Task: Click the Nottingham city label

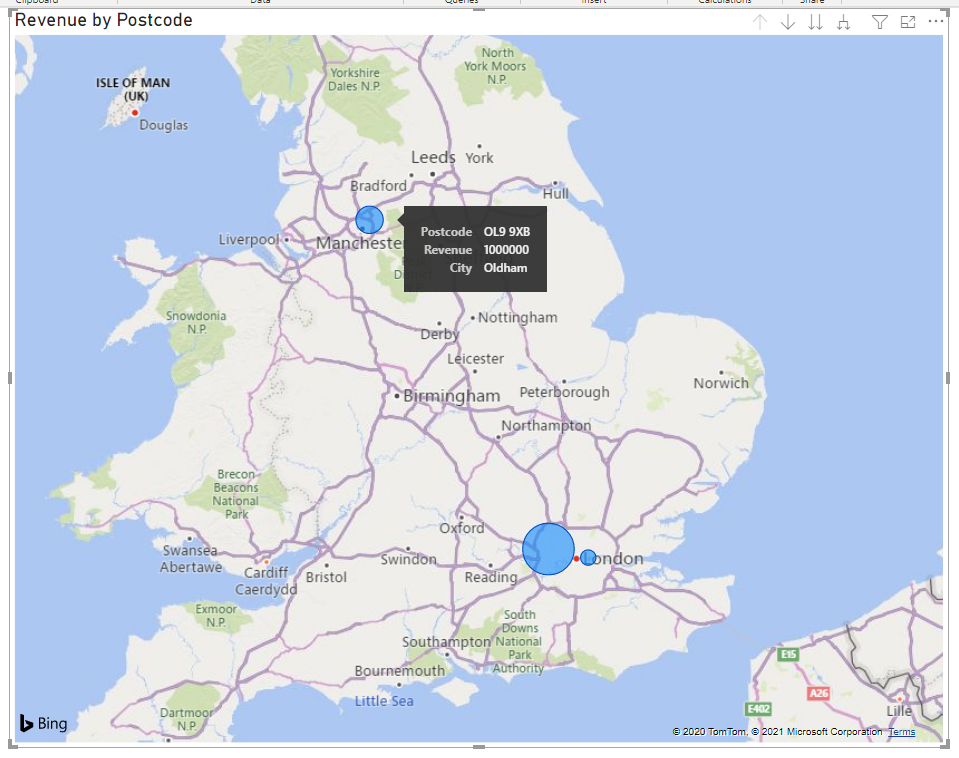Action: (517, 318)
